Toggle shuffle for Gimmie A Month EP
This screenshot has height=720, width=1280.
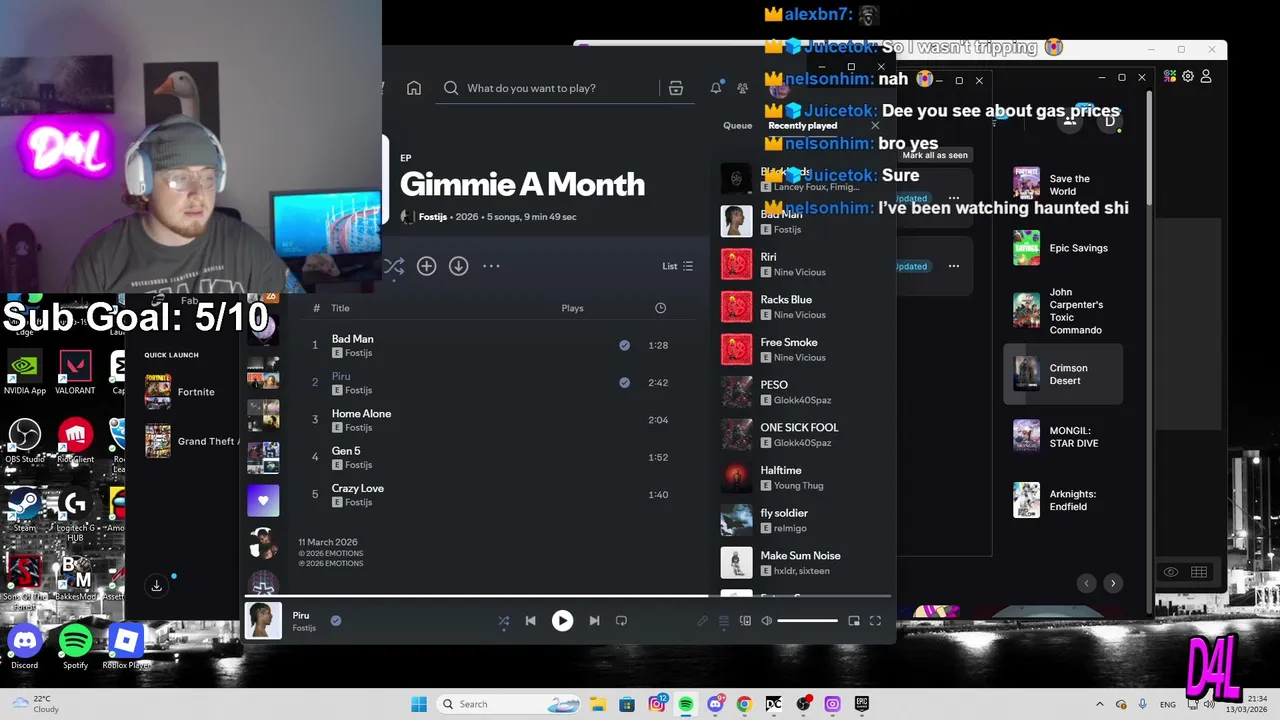(394, 266)
